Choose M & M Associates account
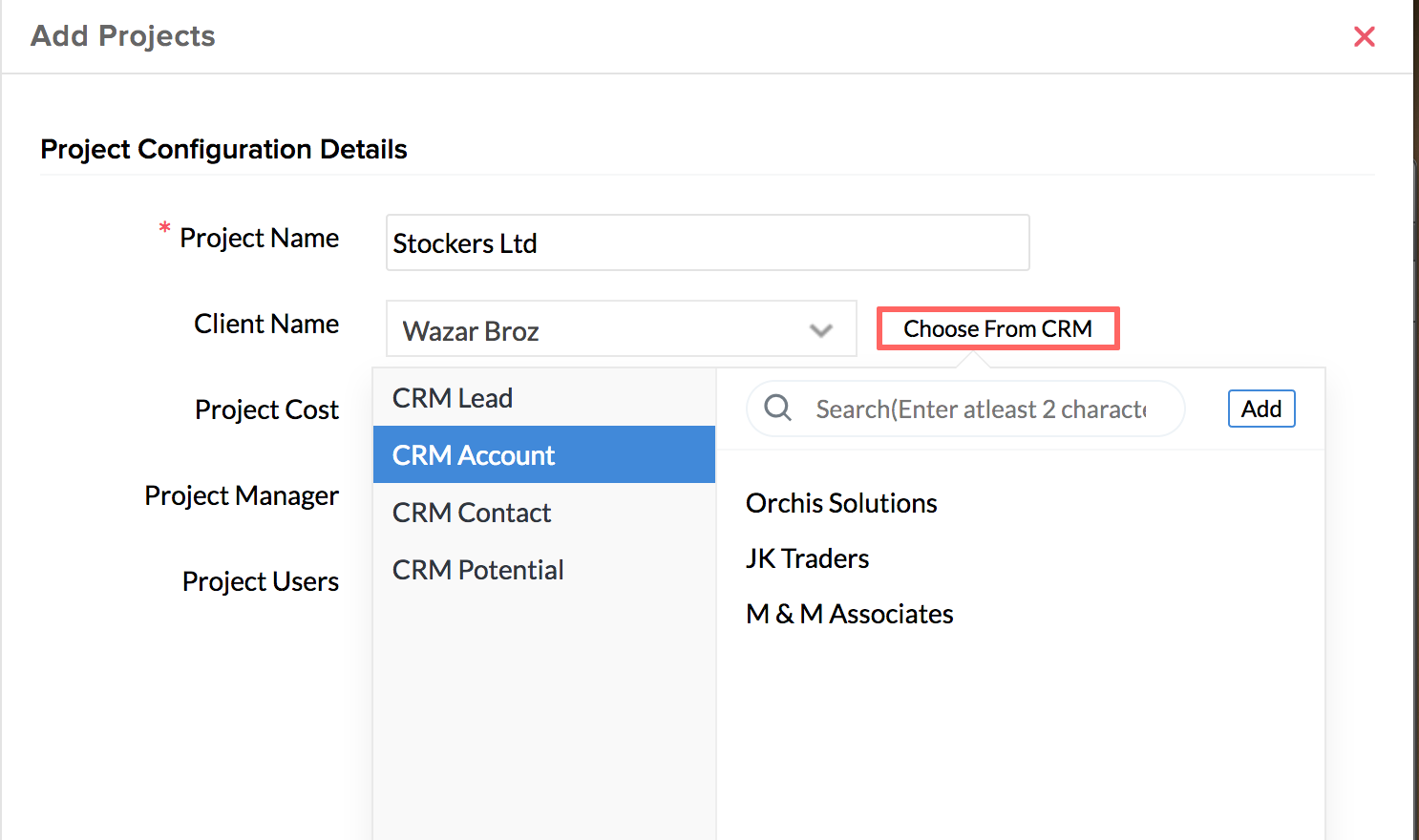Screen dimensions: 1419x840 click(x=849, y=614)
